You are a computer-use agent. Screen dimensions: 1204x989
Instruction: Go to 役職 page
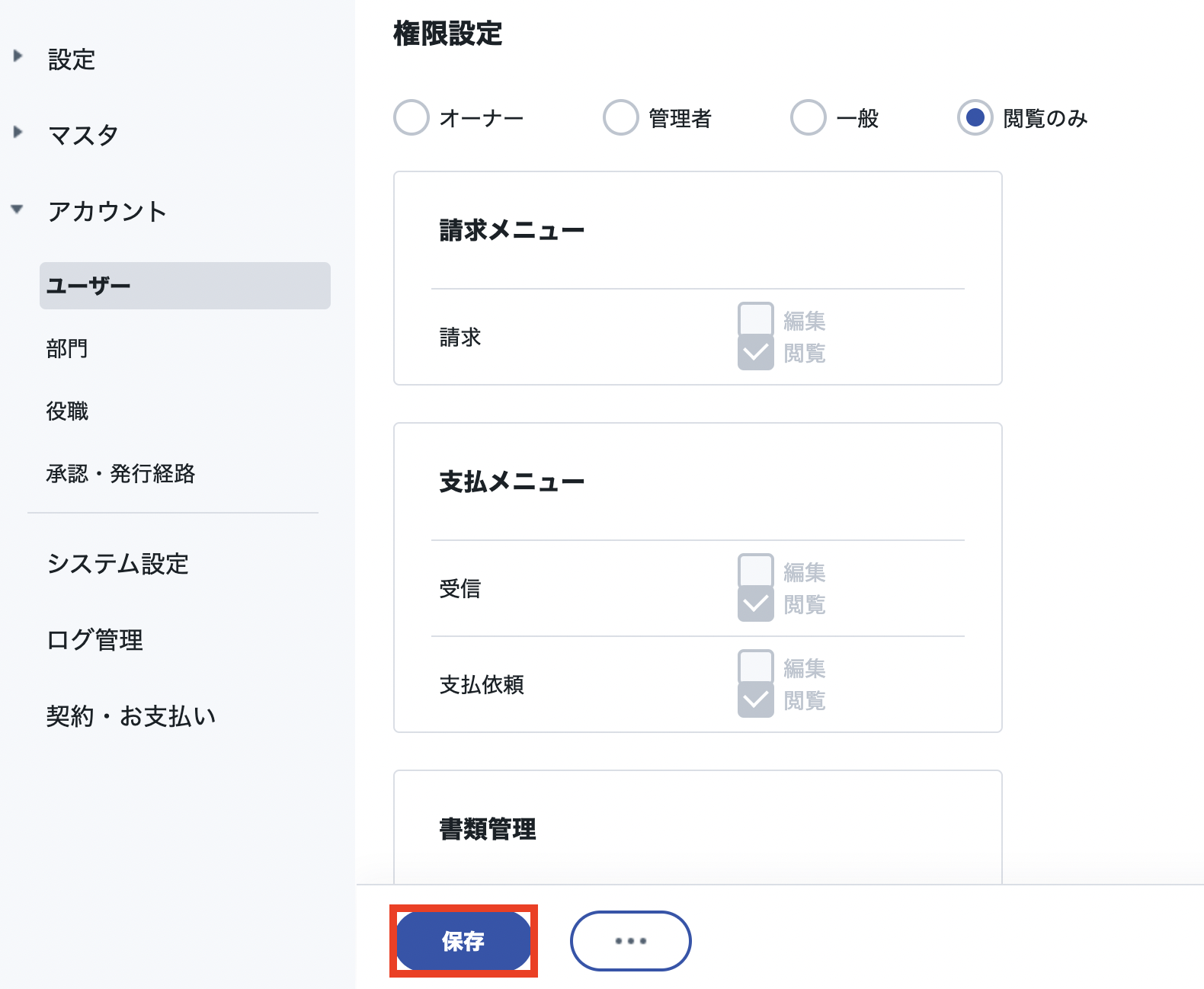(x=67, y=411)
